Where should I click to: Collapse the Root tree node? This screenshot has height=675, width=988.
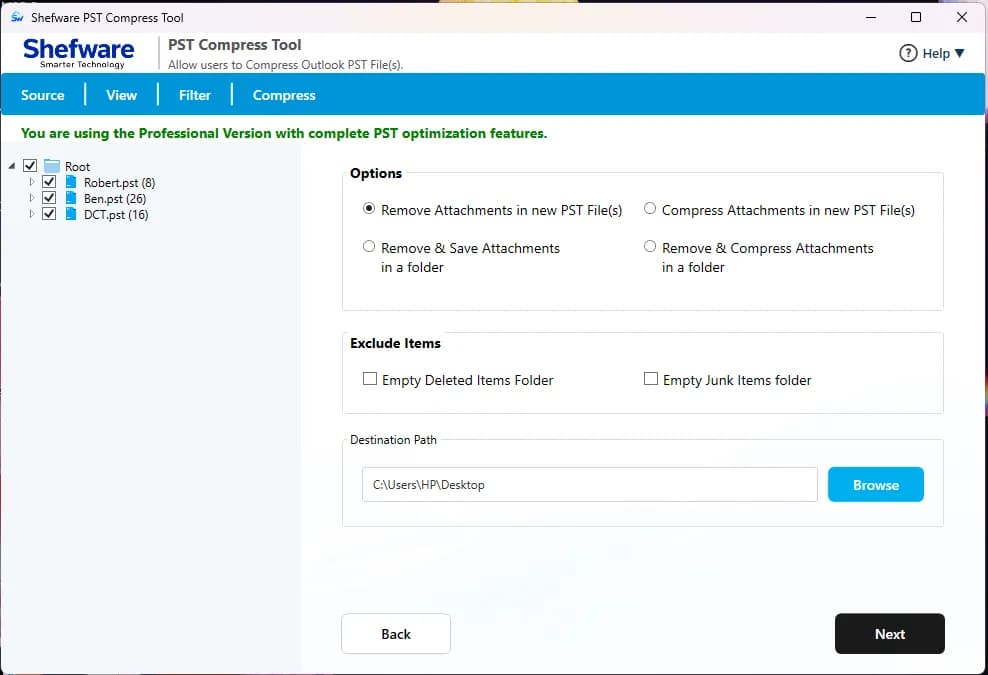(x=12, y=166)
